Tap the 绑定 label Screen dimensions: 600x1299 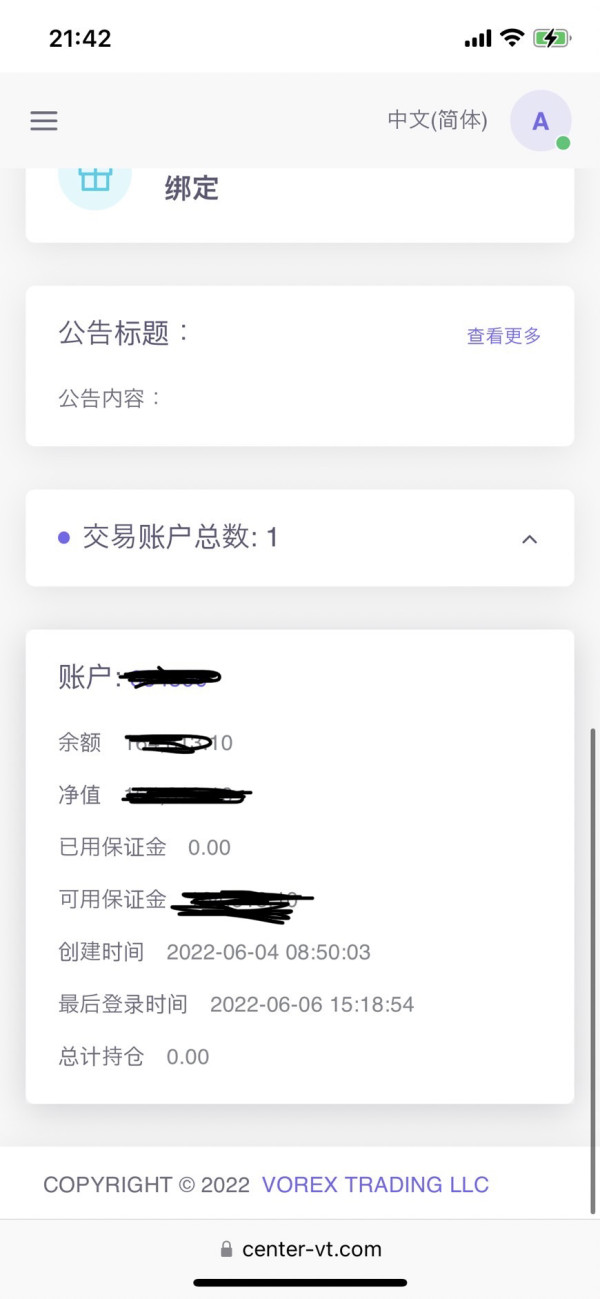tap(191, 188)
